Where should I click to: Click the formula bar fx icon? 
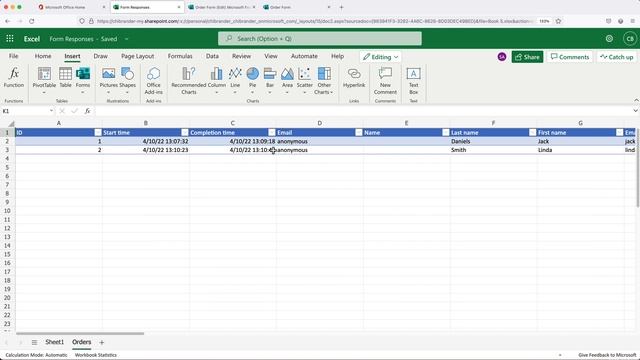87,111
